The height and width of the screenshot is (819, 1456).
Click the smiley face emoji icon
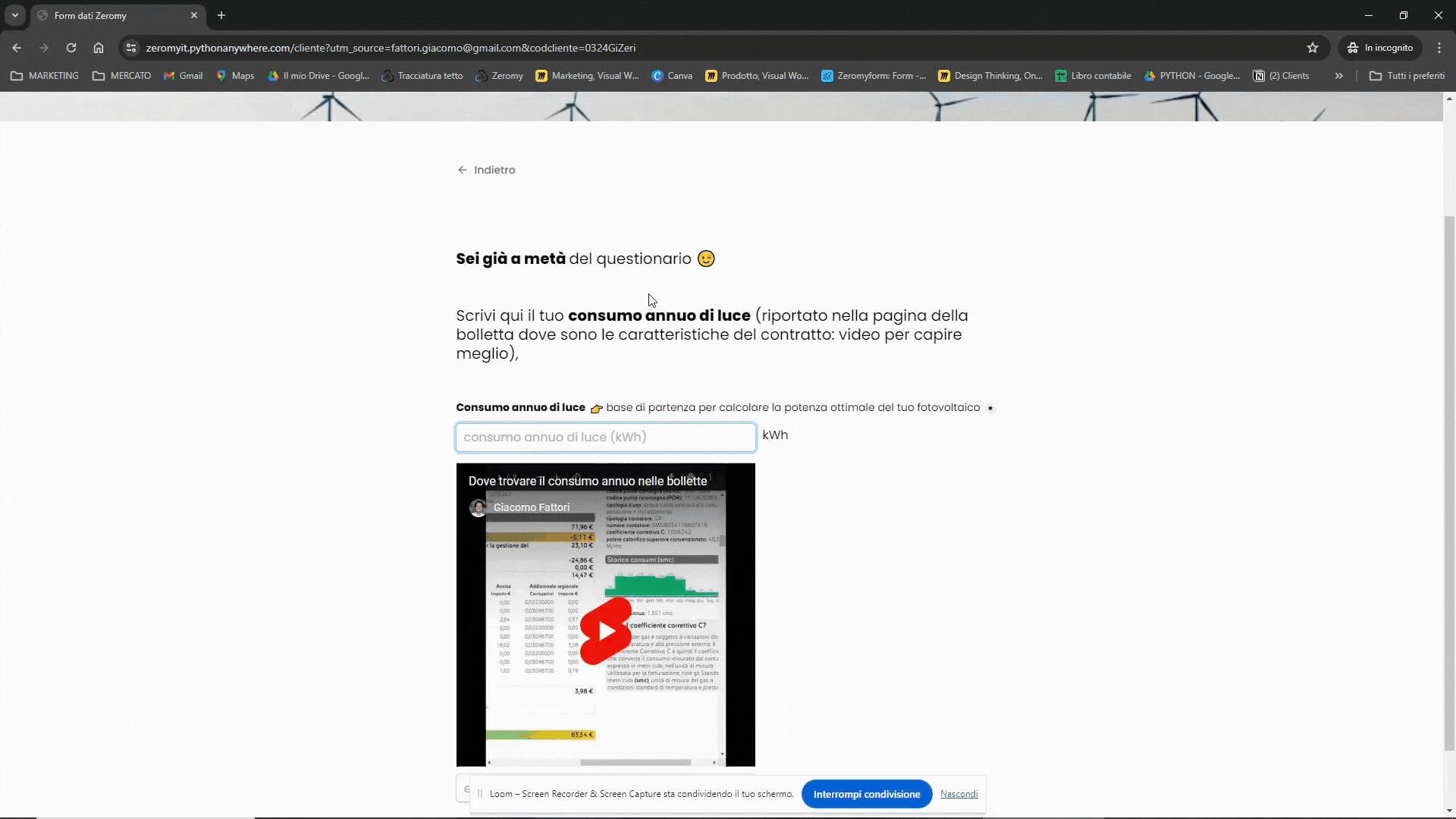(707, 258)
